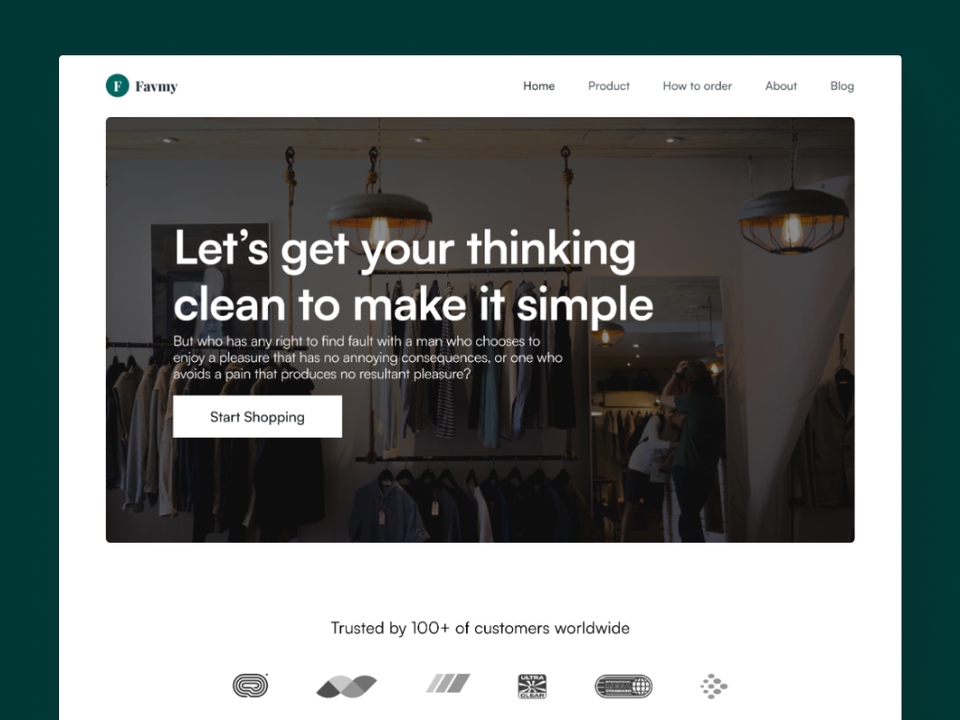This screenshot has width=960, height=720.
Task: Click the overlapping leaf shapes partner logo
Action: [x=347, y=686]
